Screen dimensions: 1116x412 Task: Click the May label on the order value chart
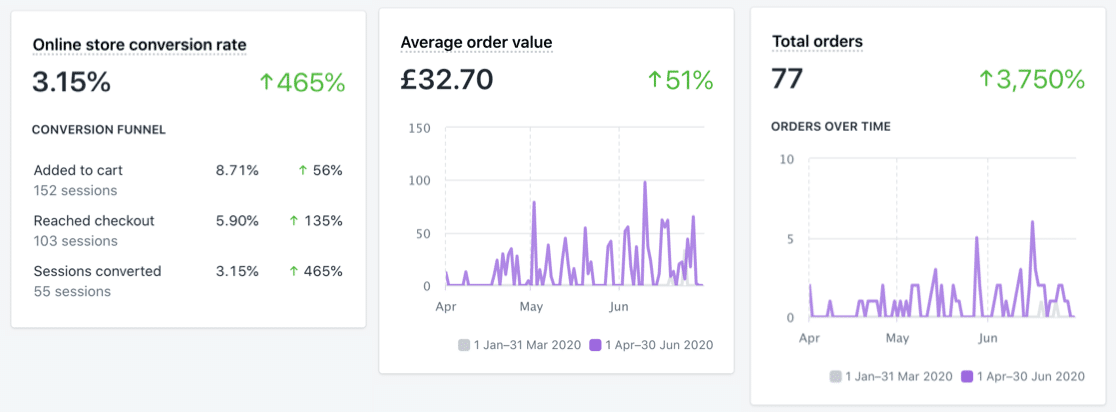pos(531,306)
